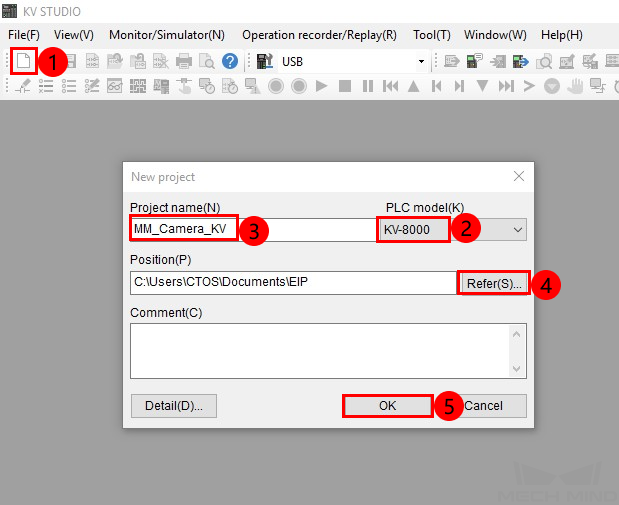Open Help with the blue question mark icon
The image size is (619, 505).
tap(230, 61)
